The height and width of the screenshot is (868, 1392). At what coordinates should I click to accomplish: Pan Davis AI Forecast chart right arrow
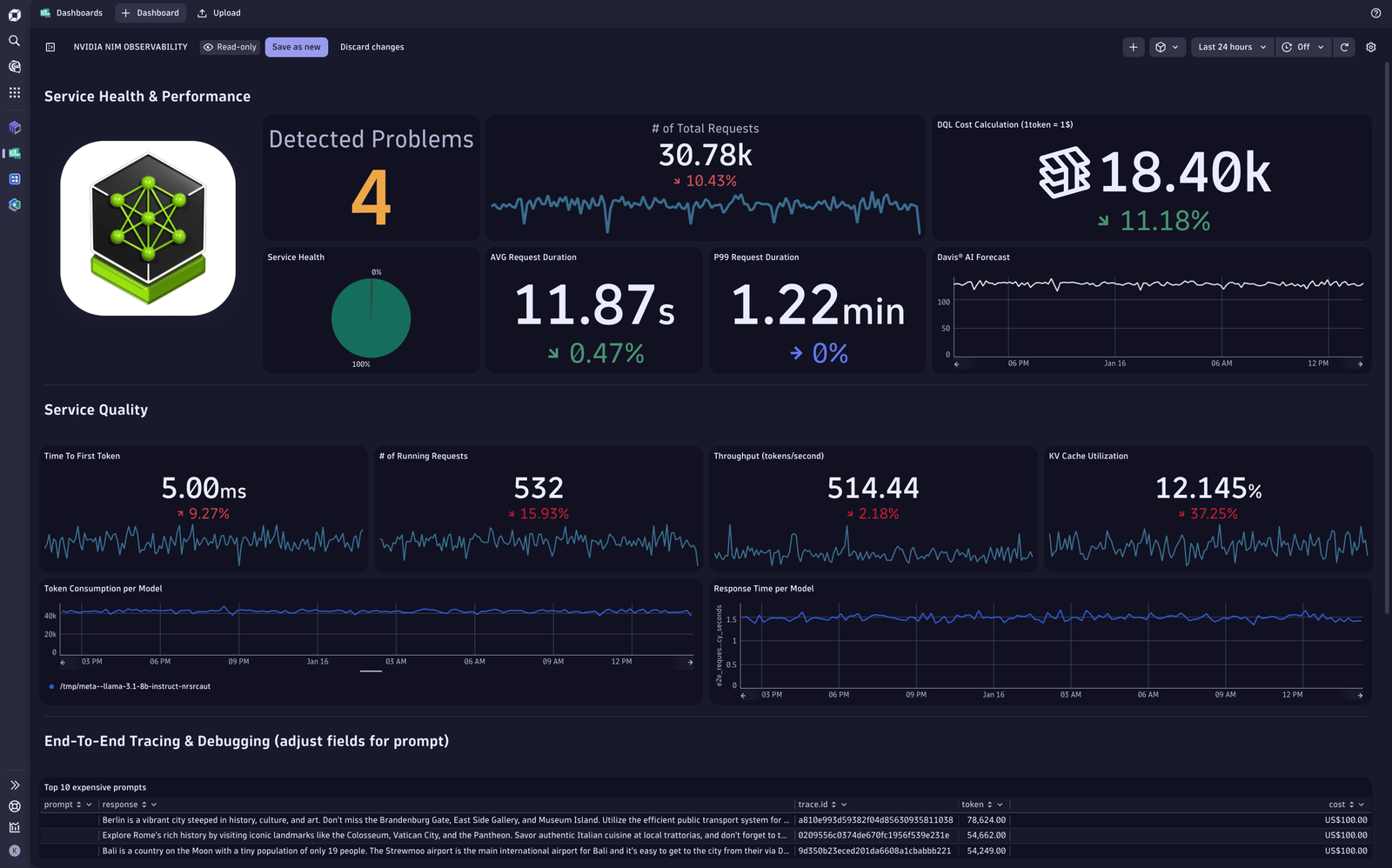(x=1360, y=364)
